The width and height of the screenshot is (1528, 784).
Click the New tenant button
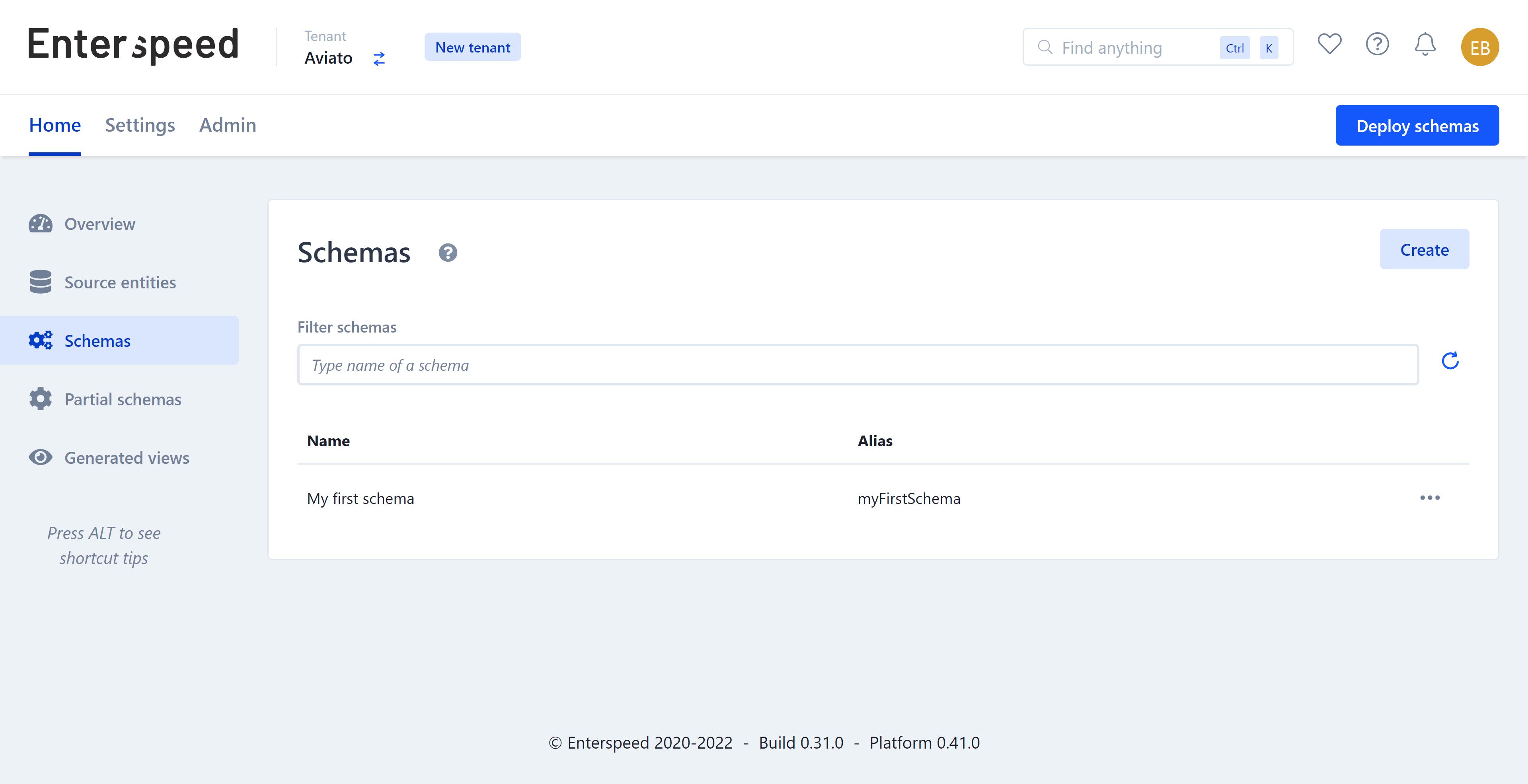click(473, 47)
